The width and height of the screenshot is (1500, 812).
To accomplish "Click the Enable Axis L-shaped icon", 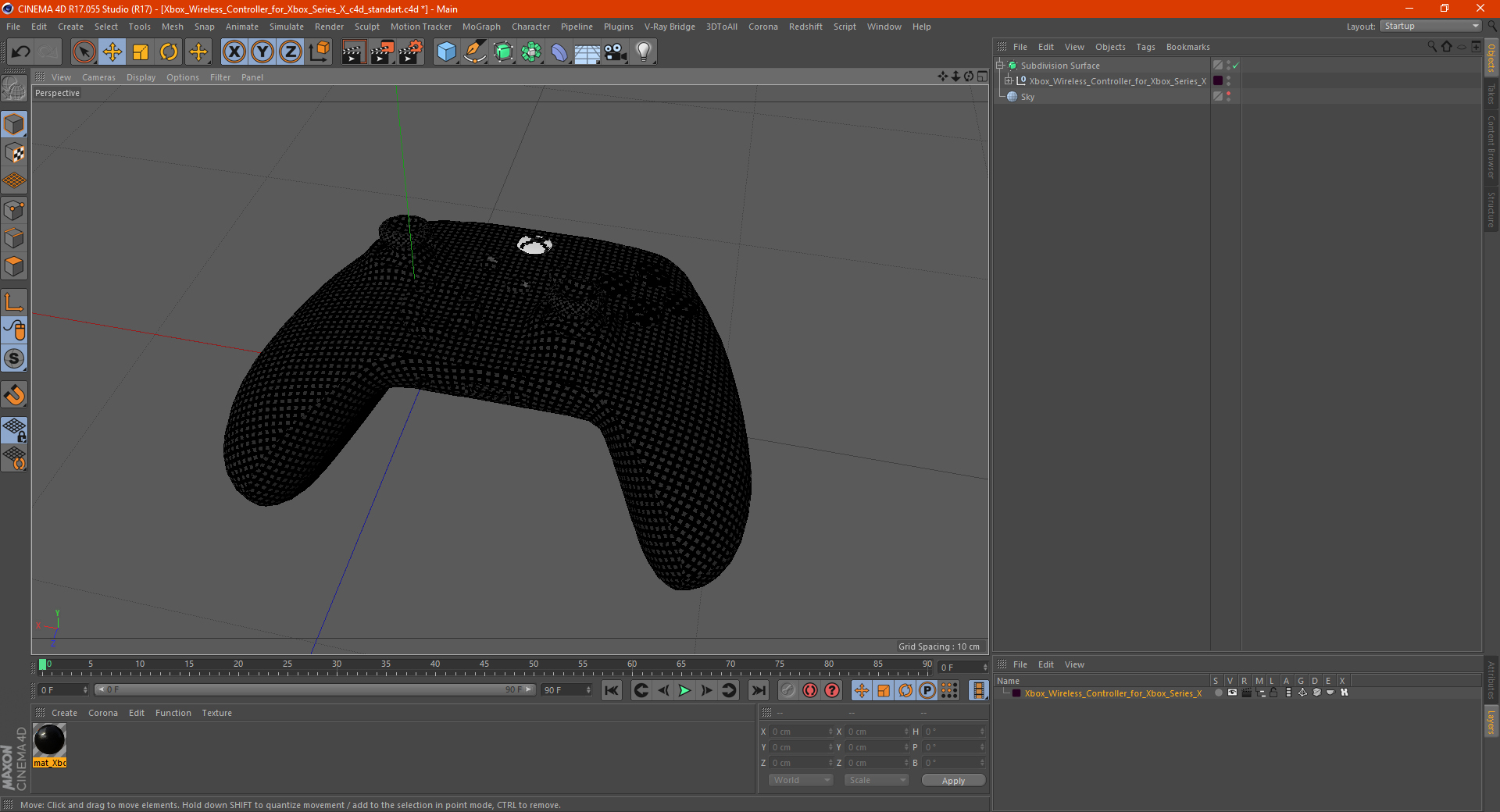I will tap(14, 302).
